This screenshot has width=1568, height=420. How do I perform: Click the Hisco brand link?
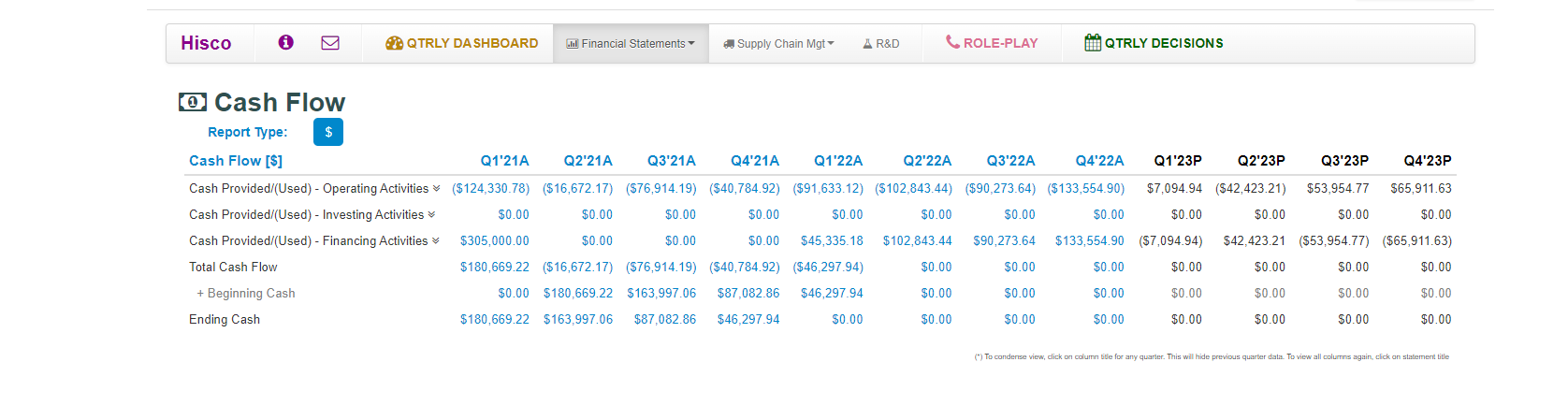pos(206,43)
